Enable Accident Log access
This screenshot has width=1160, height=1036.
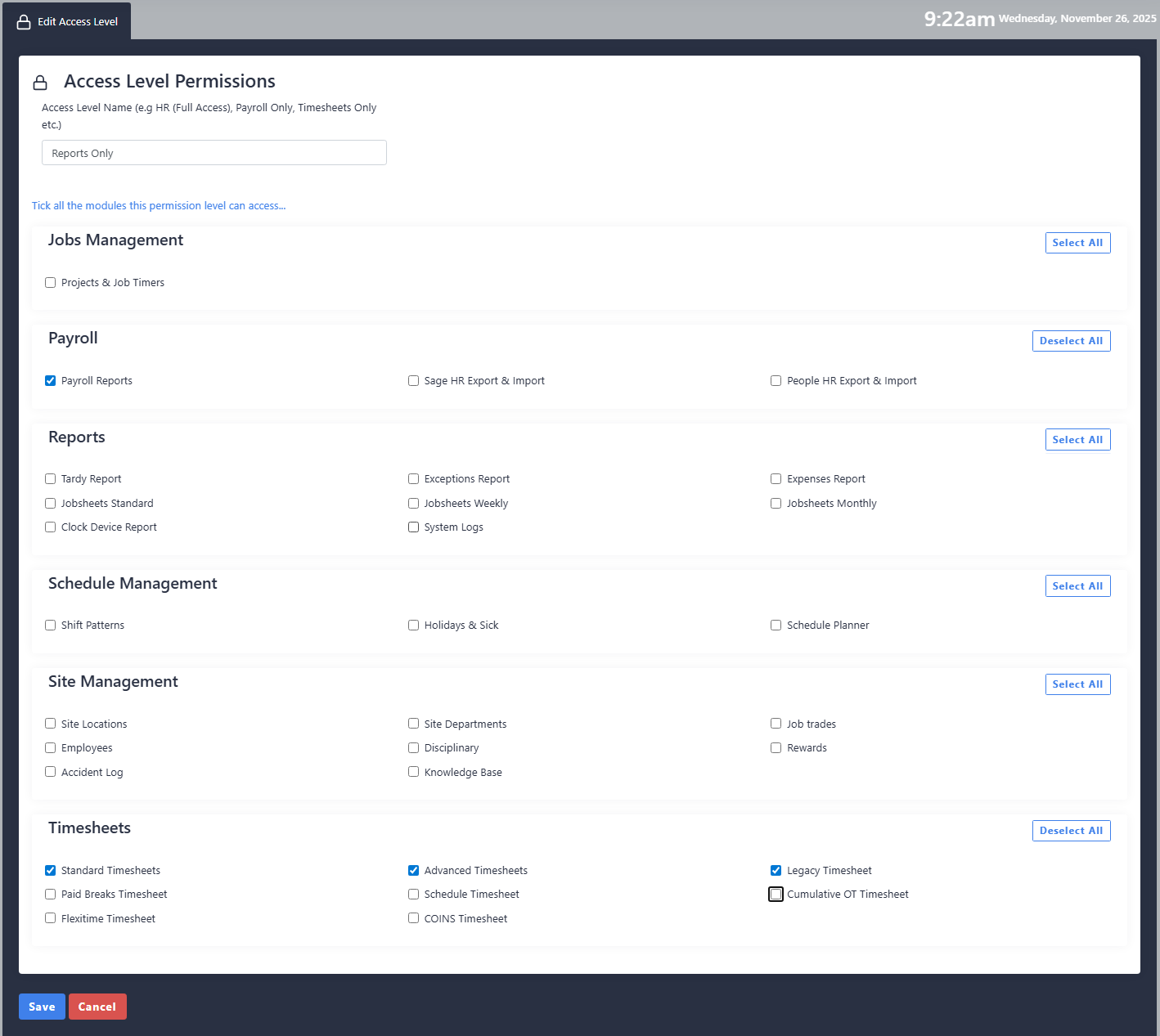tap(51, 772)
